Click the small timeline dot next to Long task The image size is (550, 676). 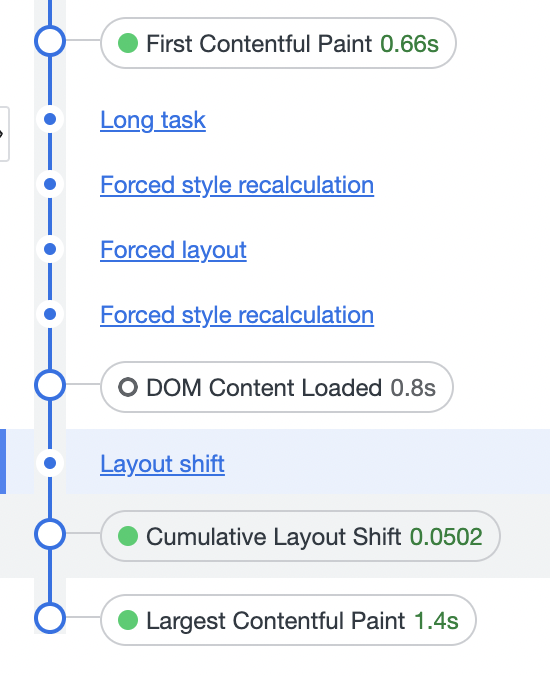click(50, 119)
